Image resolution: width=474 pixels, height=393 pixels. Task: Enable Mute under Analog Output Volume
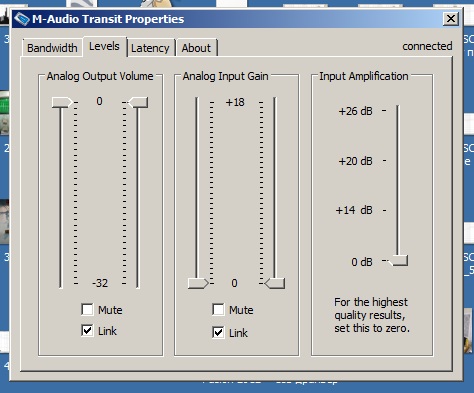point(87,310)
